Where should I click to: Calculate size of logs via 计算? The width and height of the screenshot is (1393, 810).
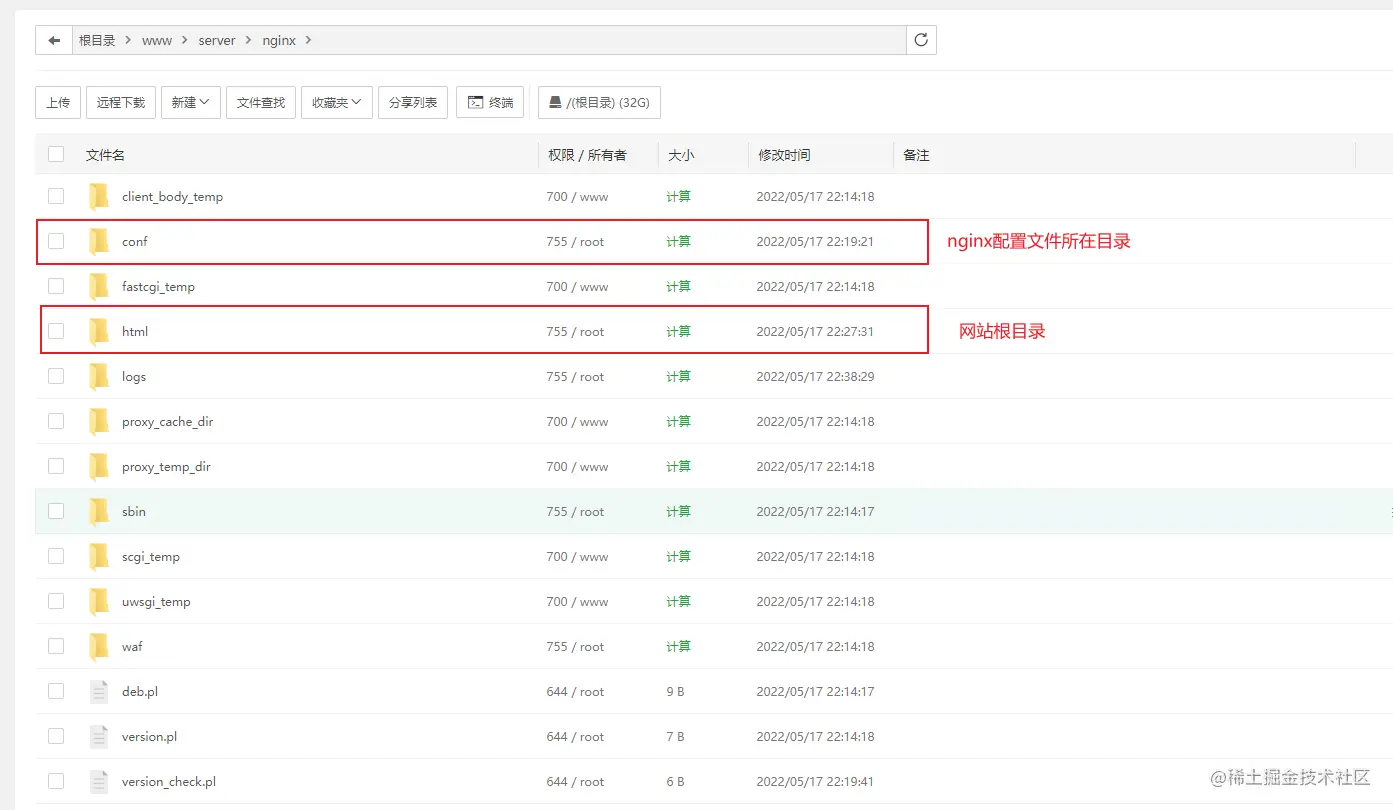678,376
